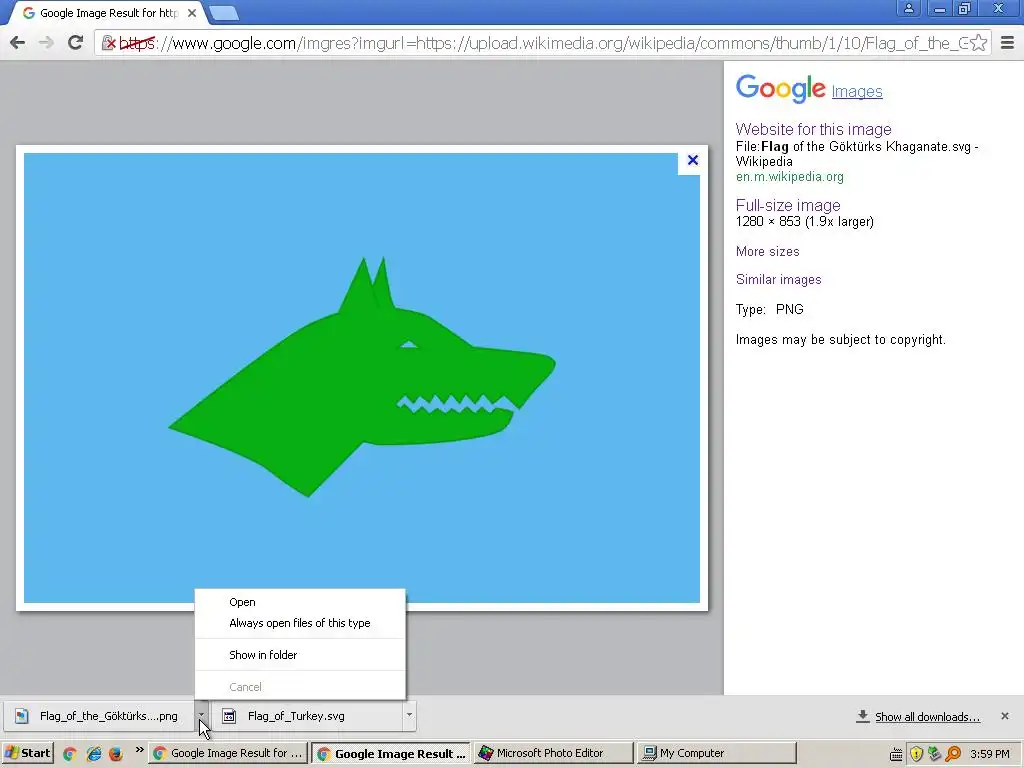Viewport: 1024px width, 768px height.
Task: Click into the URL address bar
Action: click(542, 43)
